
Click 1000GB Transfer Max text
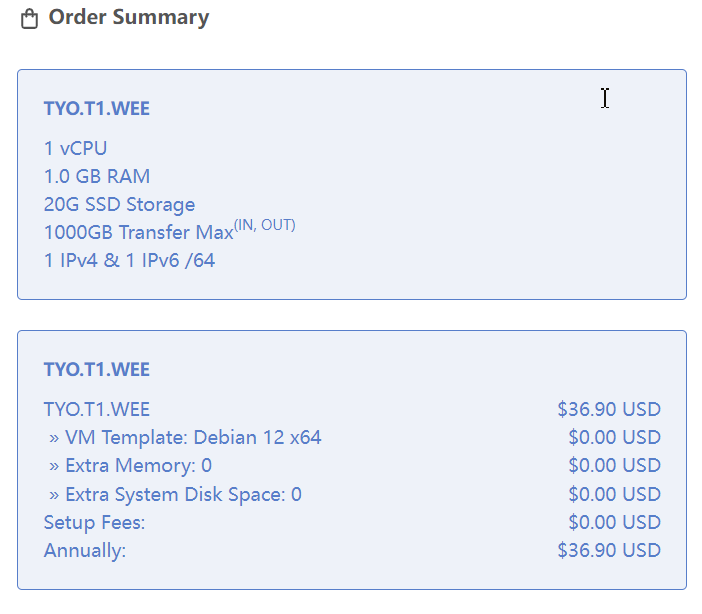click(139, 232)
